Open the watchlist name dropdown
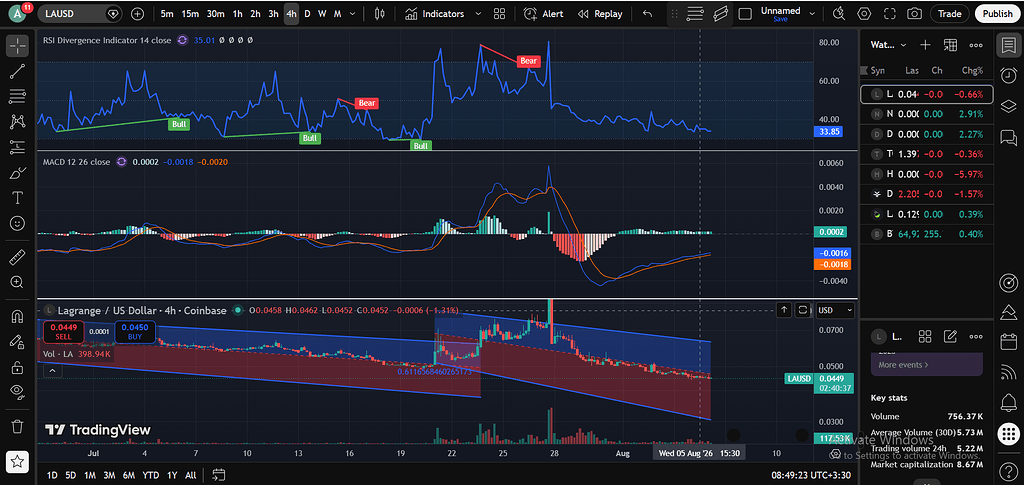This screenshot has height=485, width=1024. click(x=889, y=45)
